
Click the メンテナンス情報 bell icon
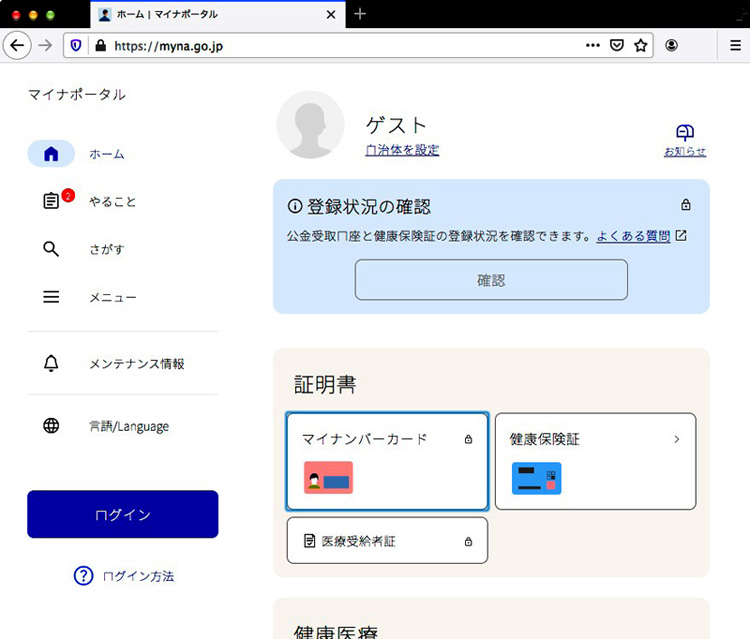coord(51,364)
